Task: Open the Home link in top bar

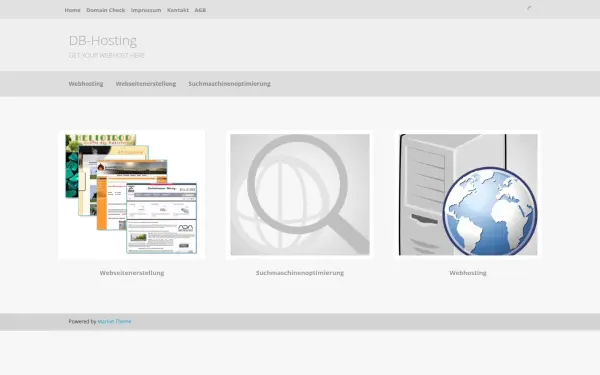Action: [72, 10]
